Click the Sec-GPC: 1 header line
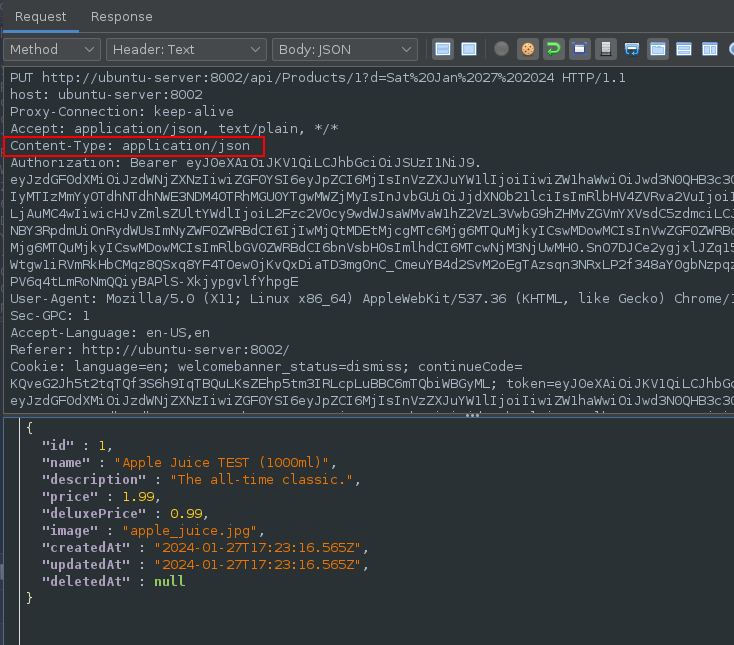The width and height of the screenshot is (734, 645). pos(50,315)
